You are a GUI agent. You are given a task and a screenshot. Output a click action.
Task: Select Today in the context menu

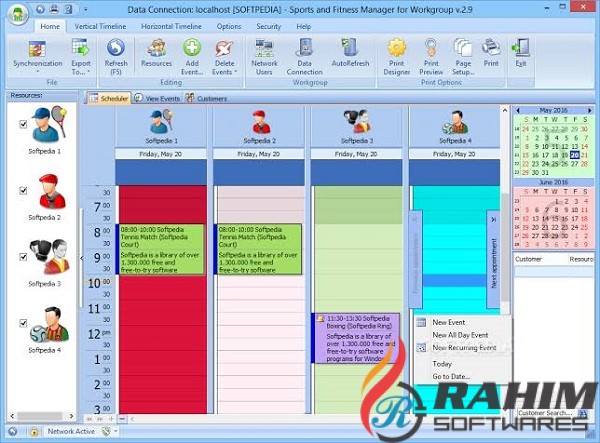(442, 364)
